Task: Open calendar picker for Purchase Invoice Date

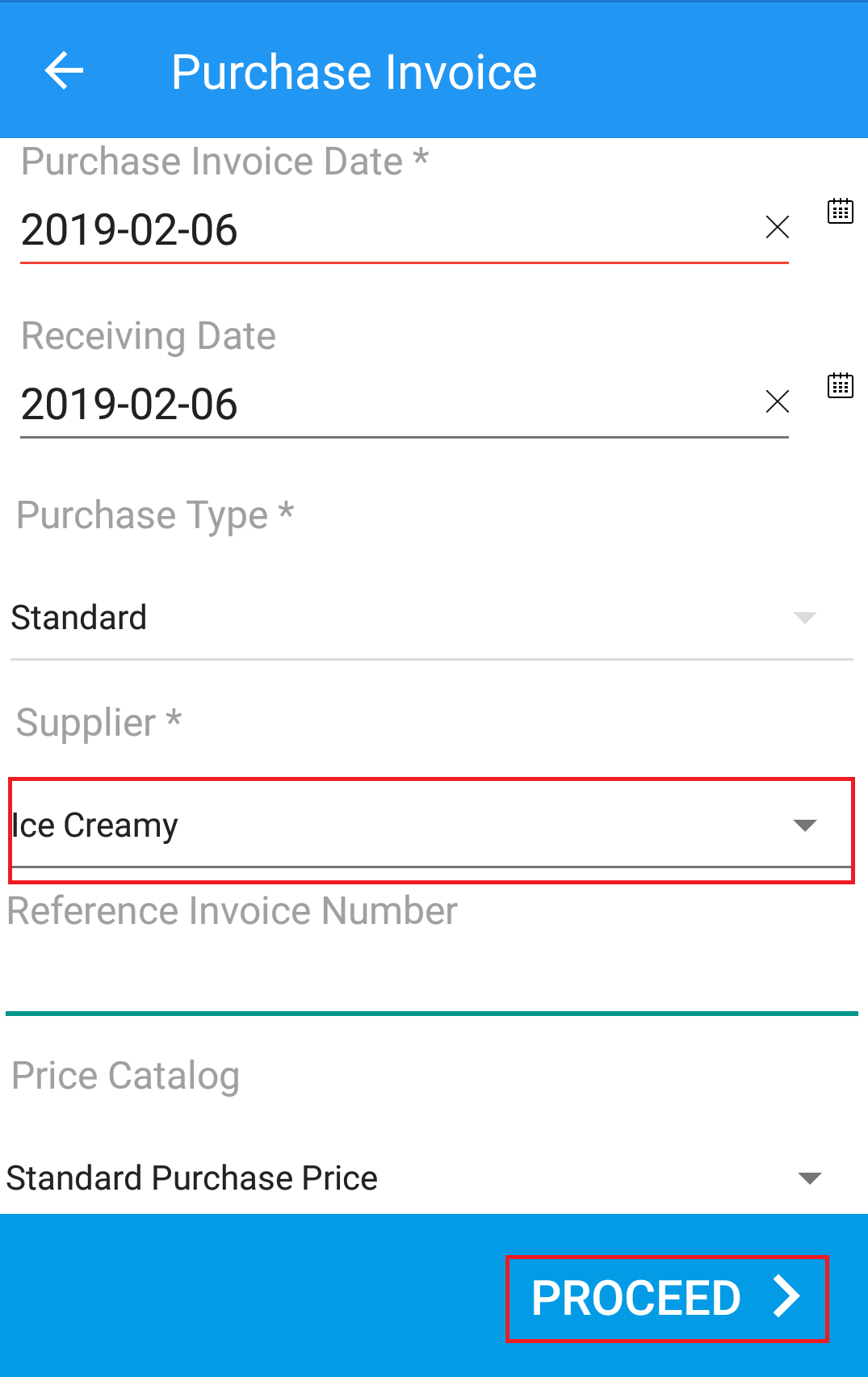Action: (x=840, y=211)
